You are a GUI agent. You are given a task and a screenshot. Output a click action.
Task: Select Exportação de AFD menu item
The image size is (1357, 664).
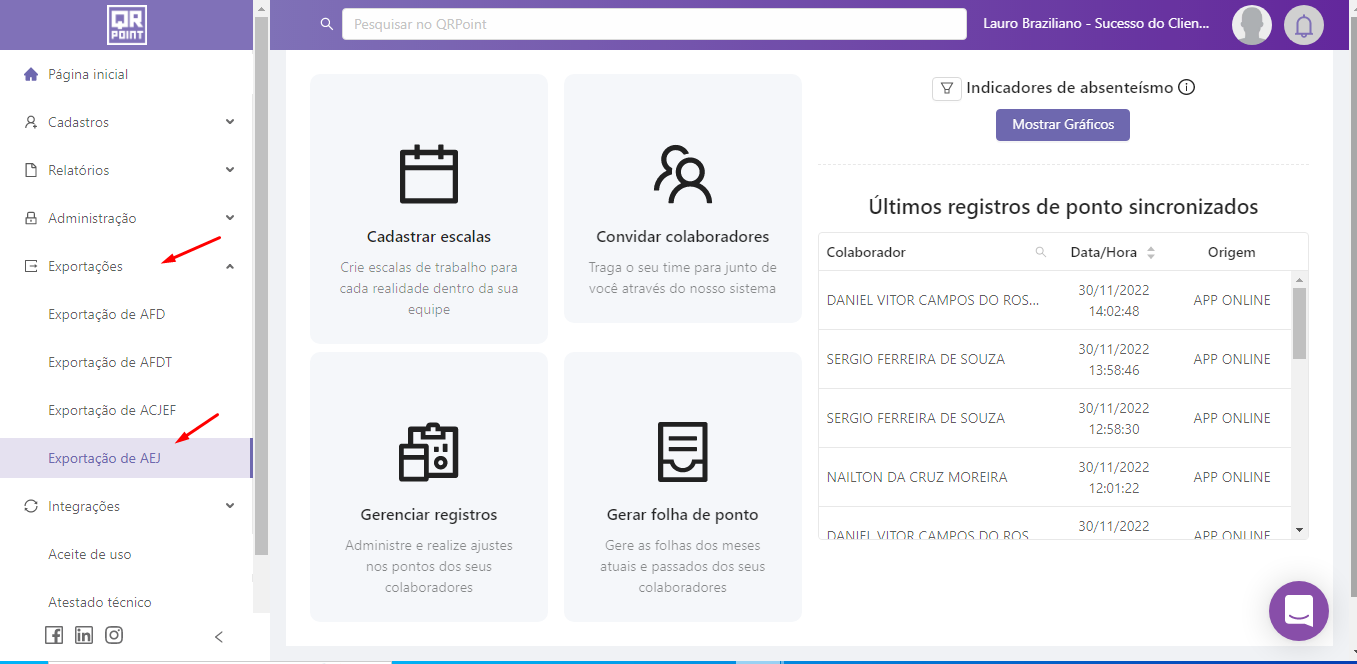click(x=107, y=314)
